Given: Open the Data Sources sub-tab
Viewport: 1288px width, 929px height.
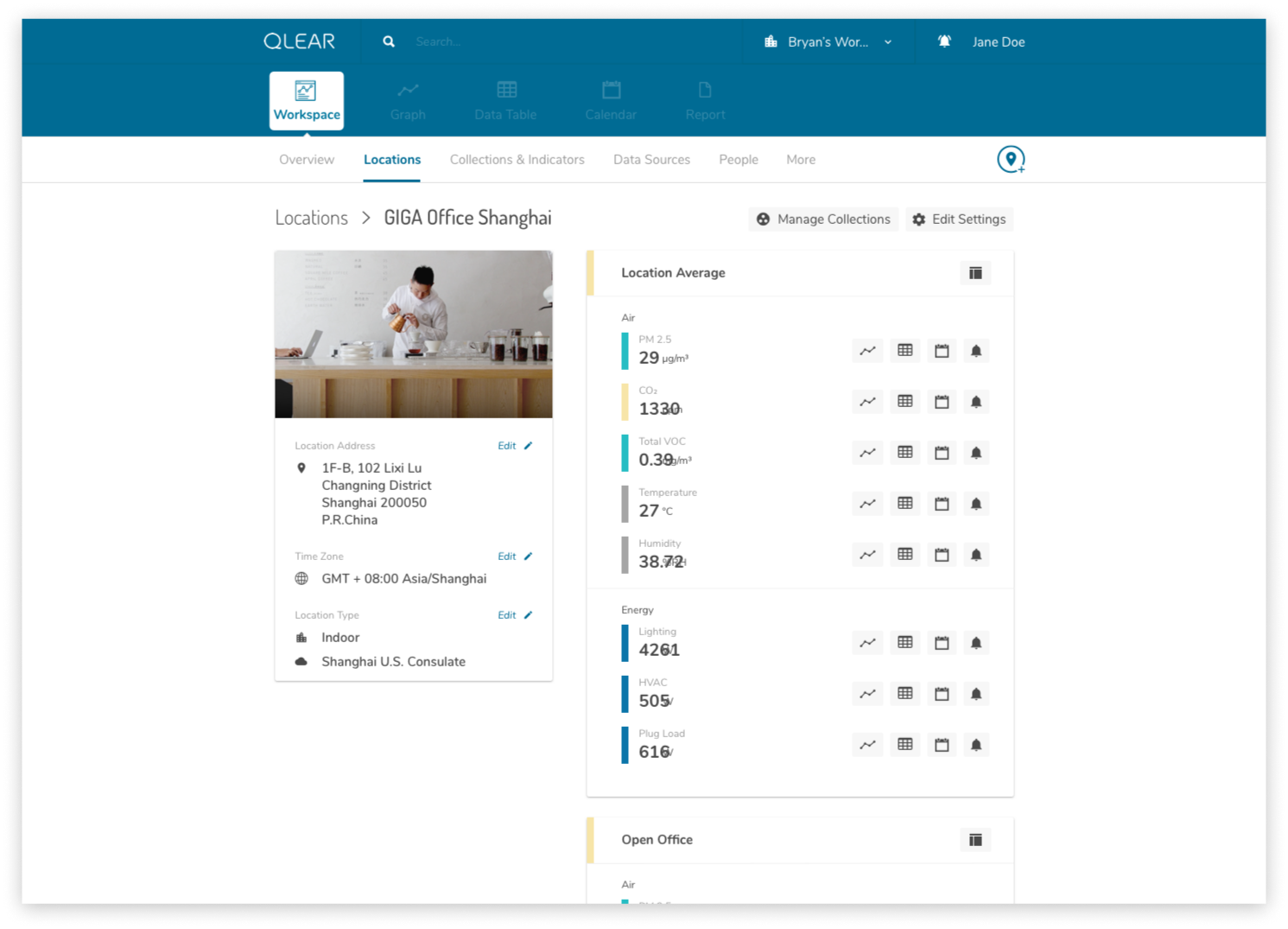Looking at the screenshot, I should point(651,160).
